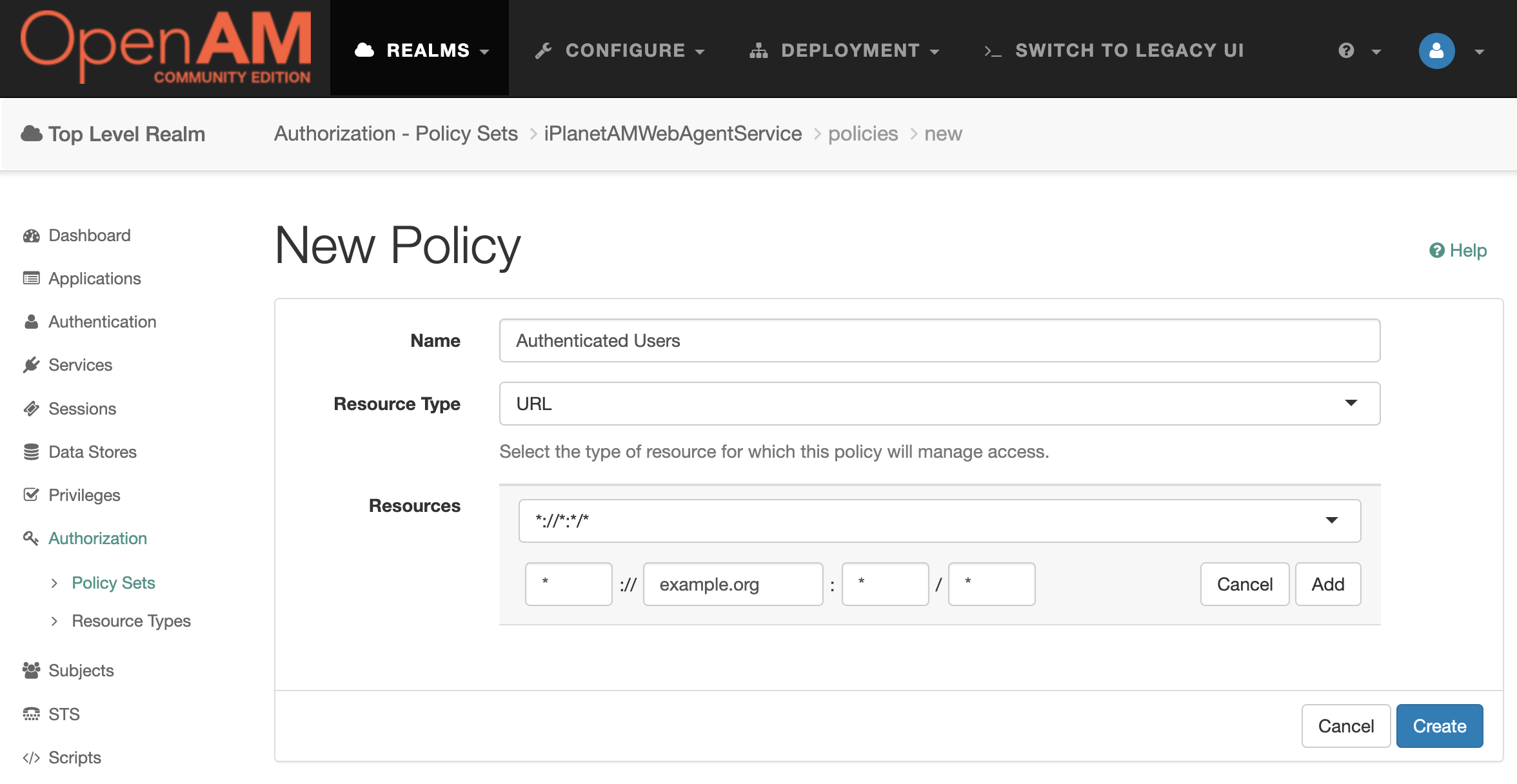Click the iPlanetAMWebAgentService breadcrumb link
Image resolution: width=1517 pixels, height=784 pixels.
pos(673,133)
